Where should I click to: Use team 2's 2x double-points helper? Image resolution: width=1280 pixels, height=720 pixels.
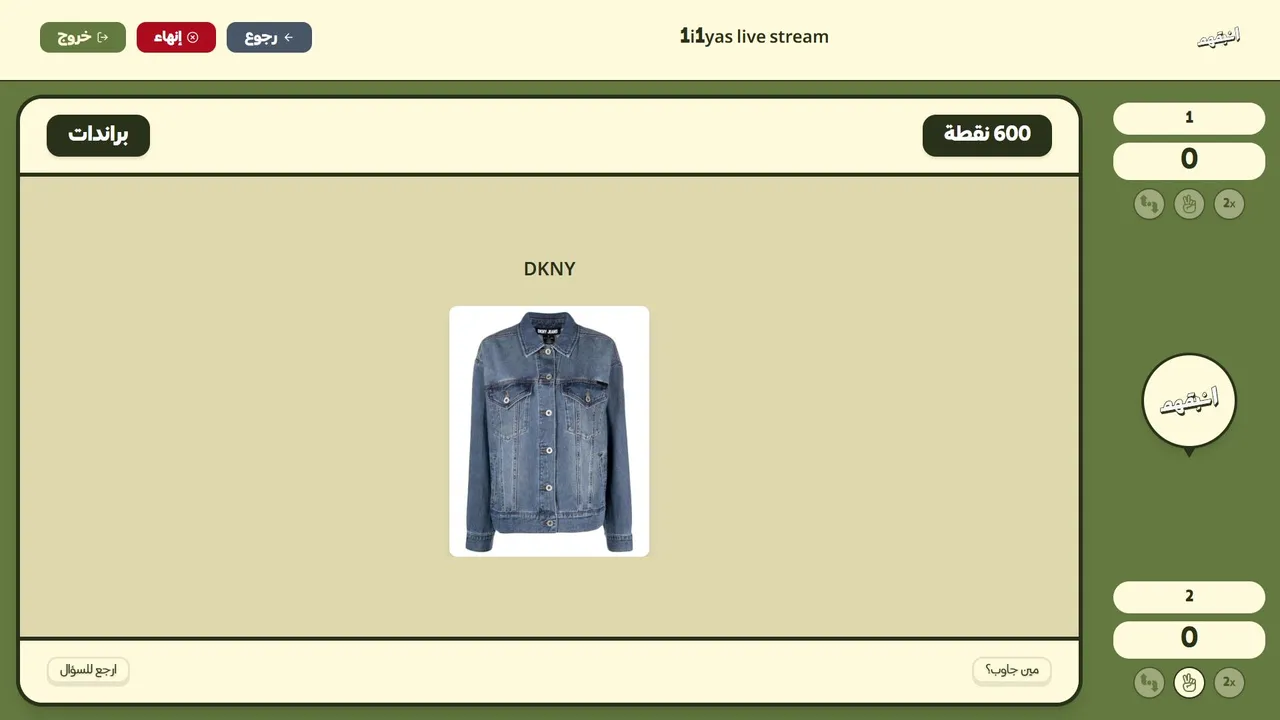tap(1229, 683)
